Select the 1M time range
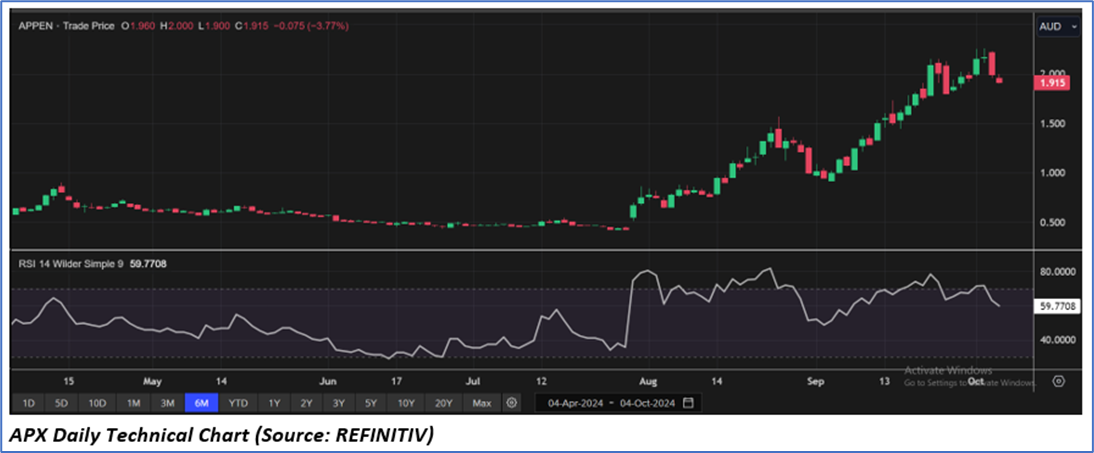This screenshot has width=1094, height=453. click(x=133, y=403)
